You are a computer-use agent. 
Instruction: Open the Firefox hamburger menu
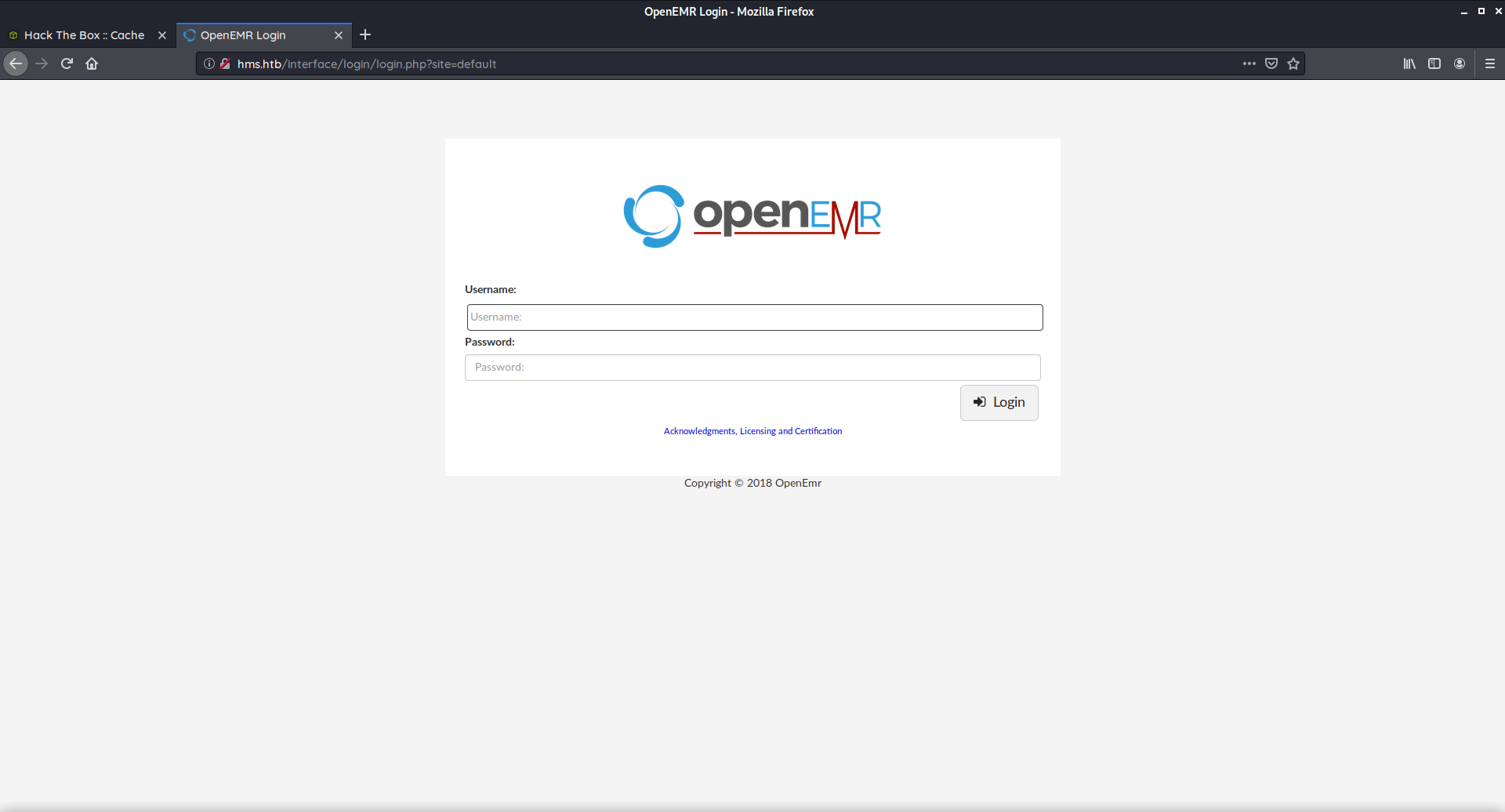[x=1490, y=63]
